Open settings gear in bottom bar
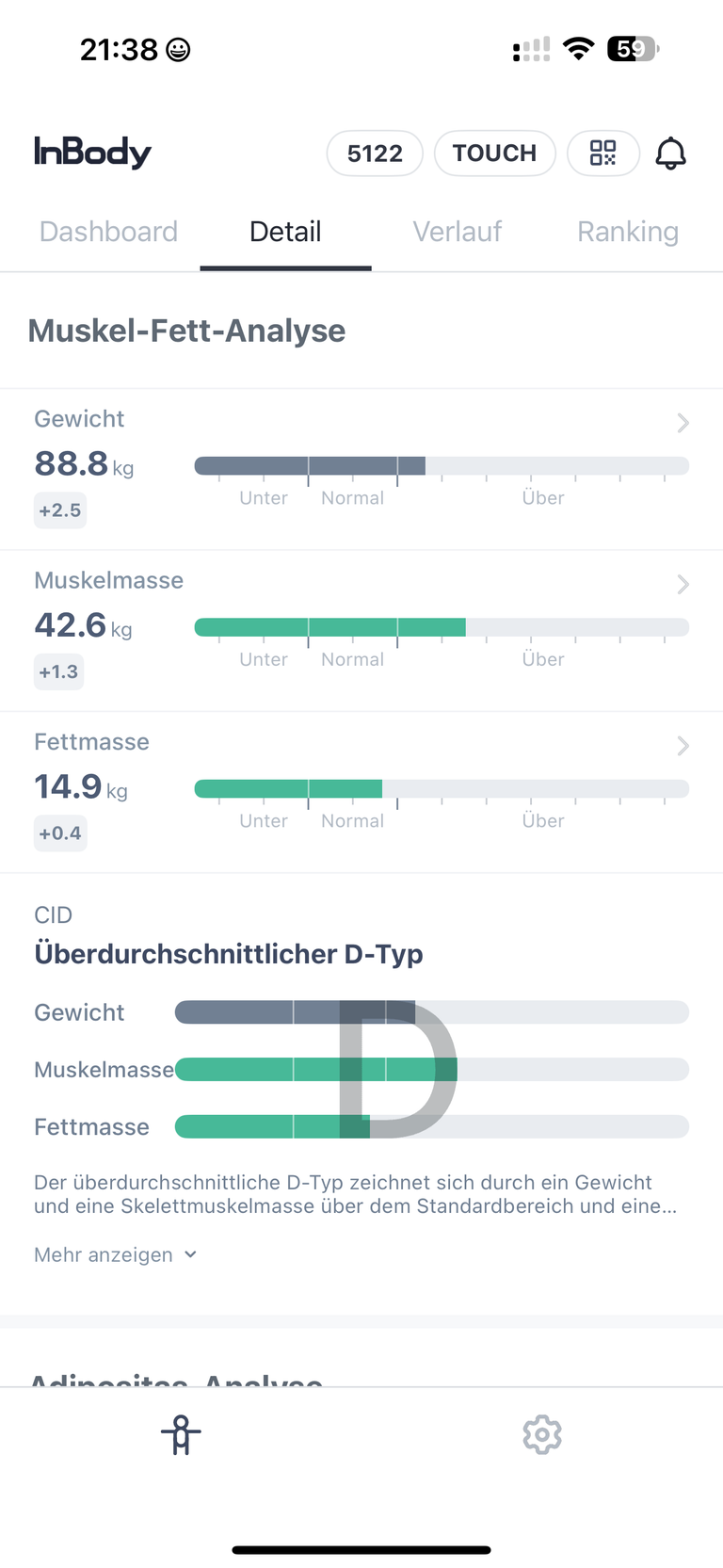The image size is (723, 1568). tap(542, 1434)
